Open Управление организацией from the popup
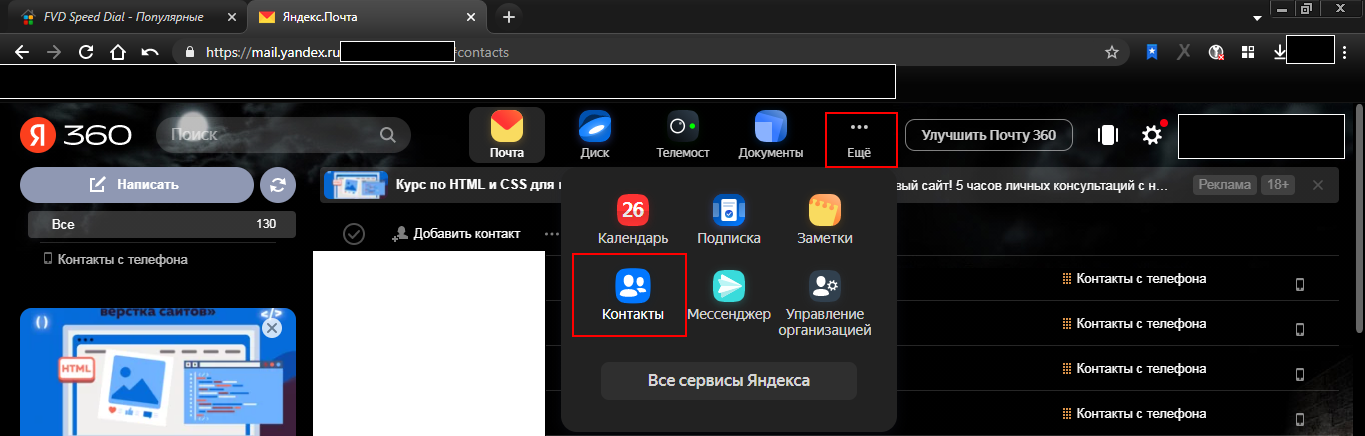The height and width of the screenshot is (436, 1365). (x=825, y=303)
